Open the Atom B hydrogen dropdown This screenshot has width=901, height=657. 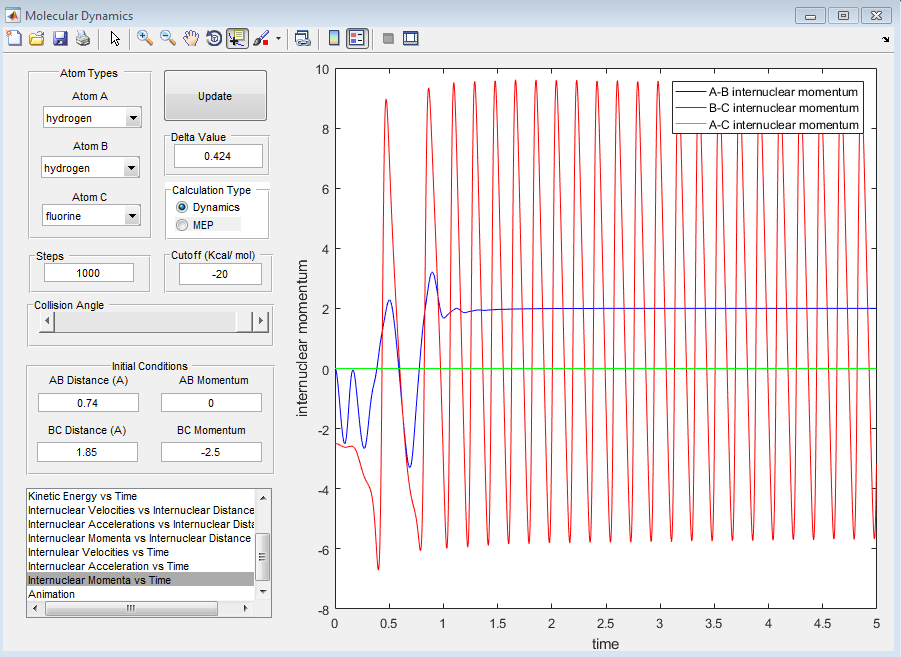(90, 168)
